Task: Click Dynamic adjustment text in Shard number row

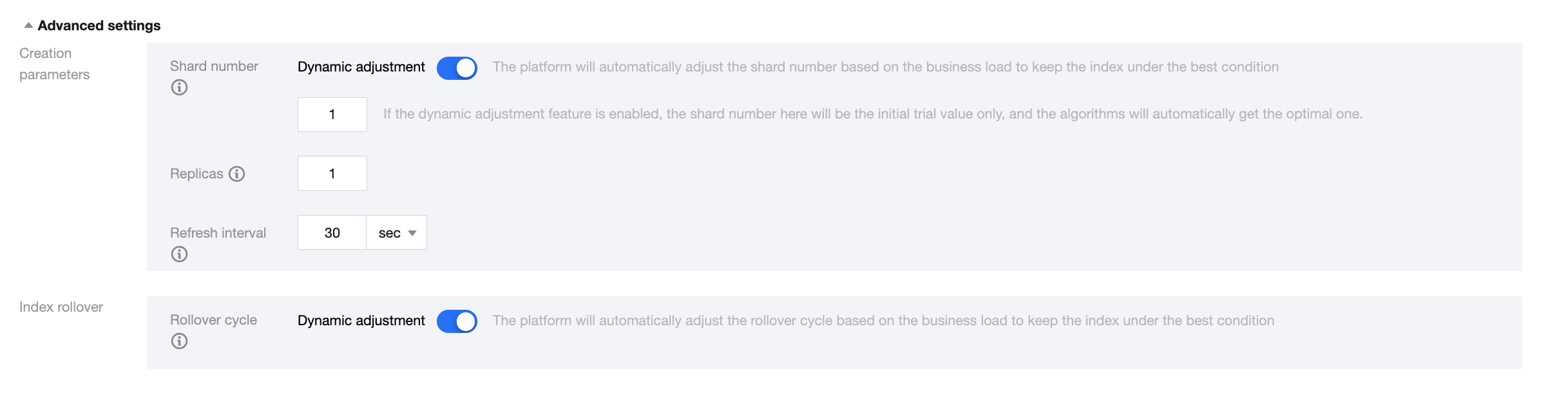Action: point(361,67)
